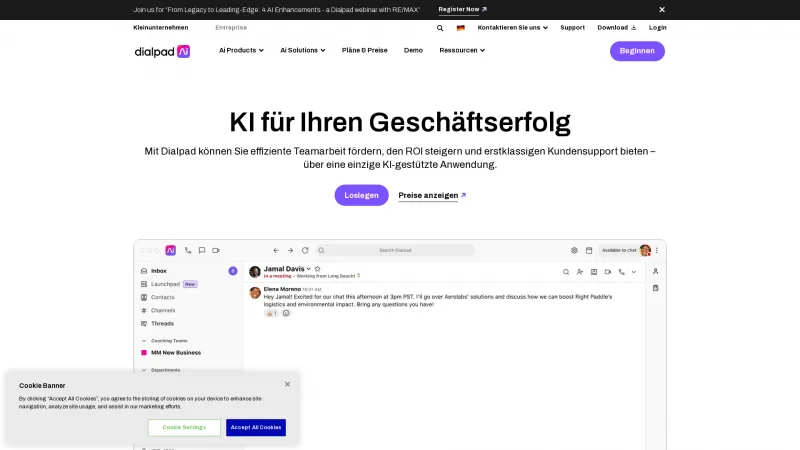Click the Download link
800x450 pixels.
616,28
